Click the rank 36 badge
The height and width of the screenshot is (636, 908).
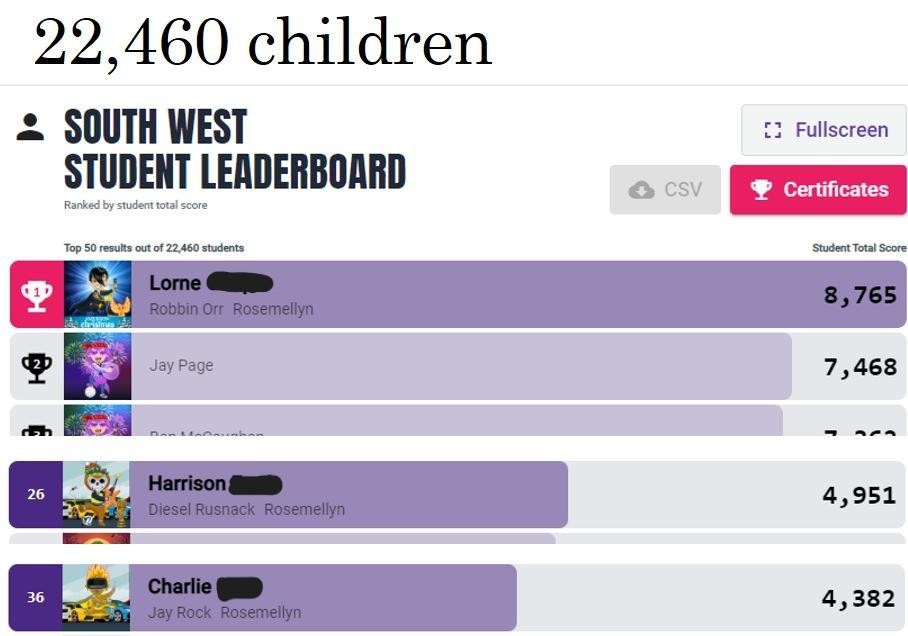[36, 597]
